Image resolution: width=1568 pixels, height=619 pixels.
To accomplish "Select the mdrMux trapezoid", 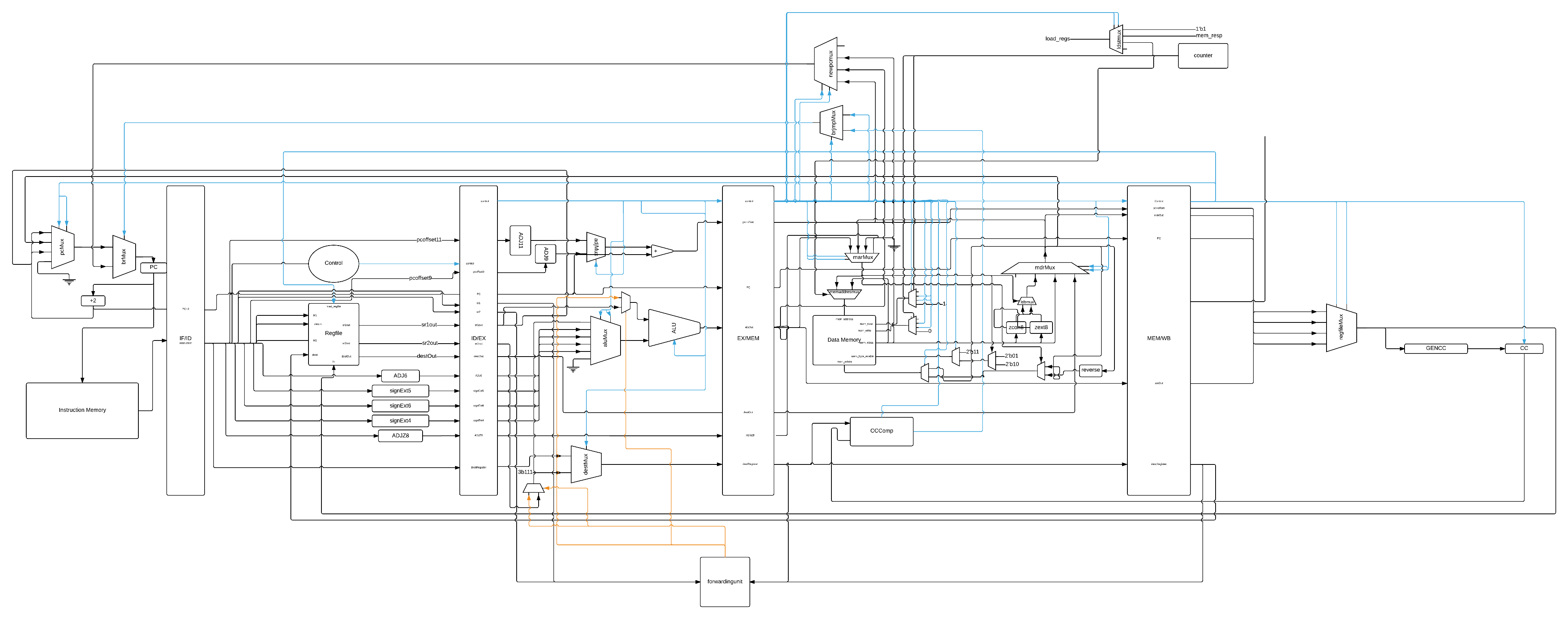I will click(x=1045, y=268).
